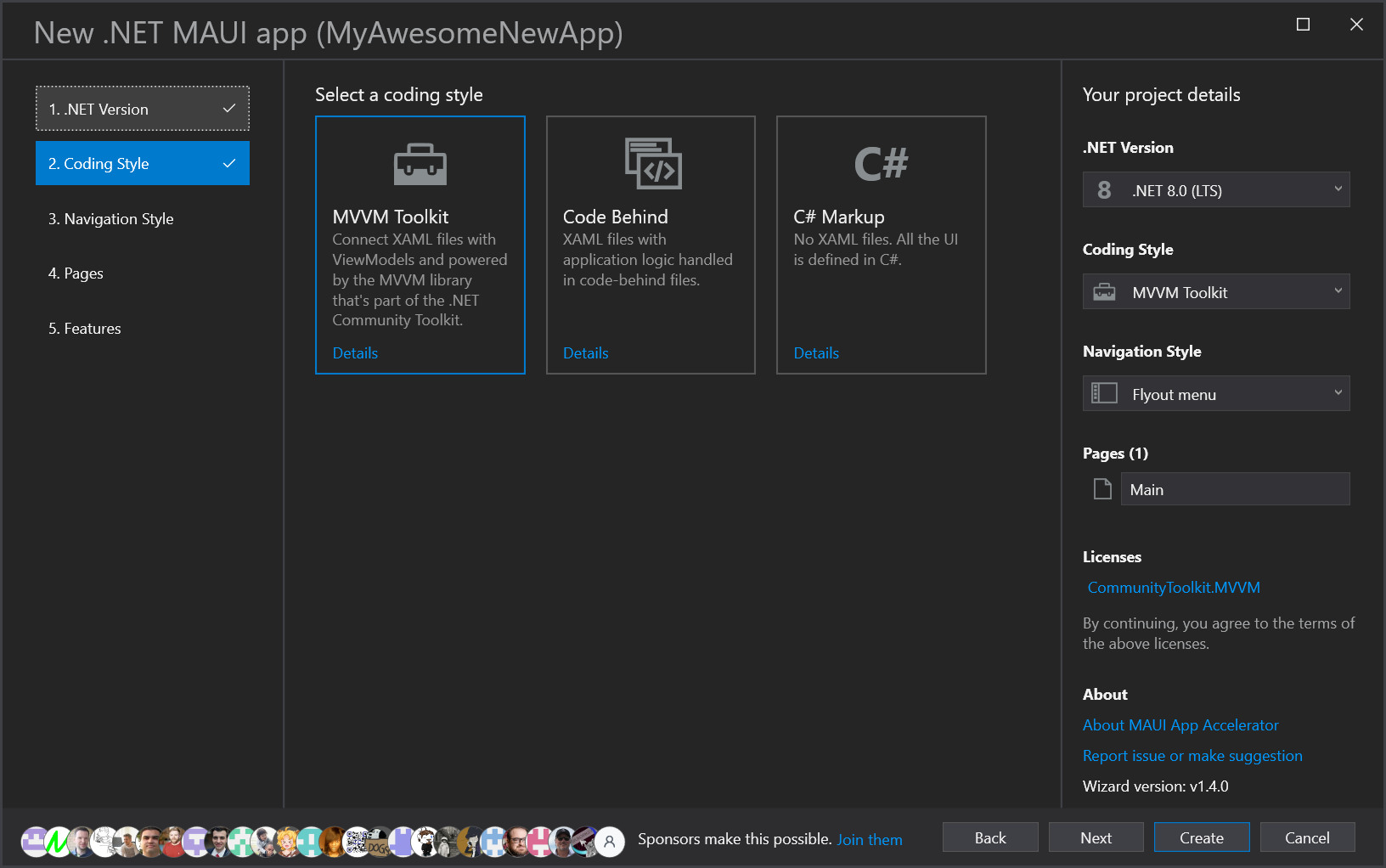
Task: Open Details for Code Behind
Action: coord(586,352)
